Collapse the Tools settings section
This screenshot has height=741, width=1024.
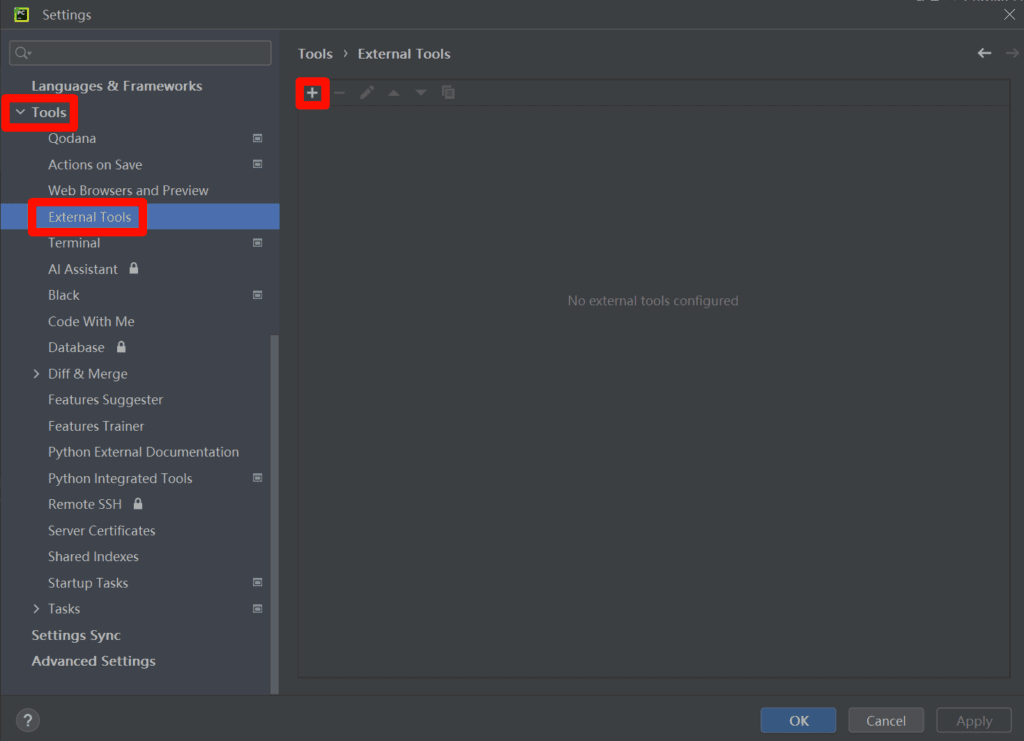click(20, 112)
